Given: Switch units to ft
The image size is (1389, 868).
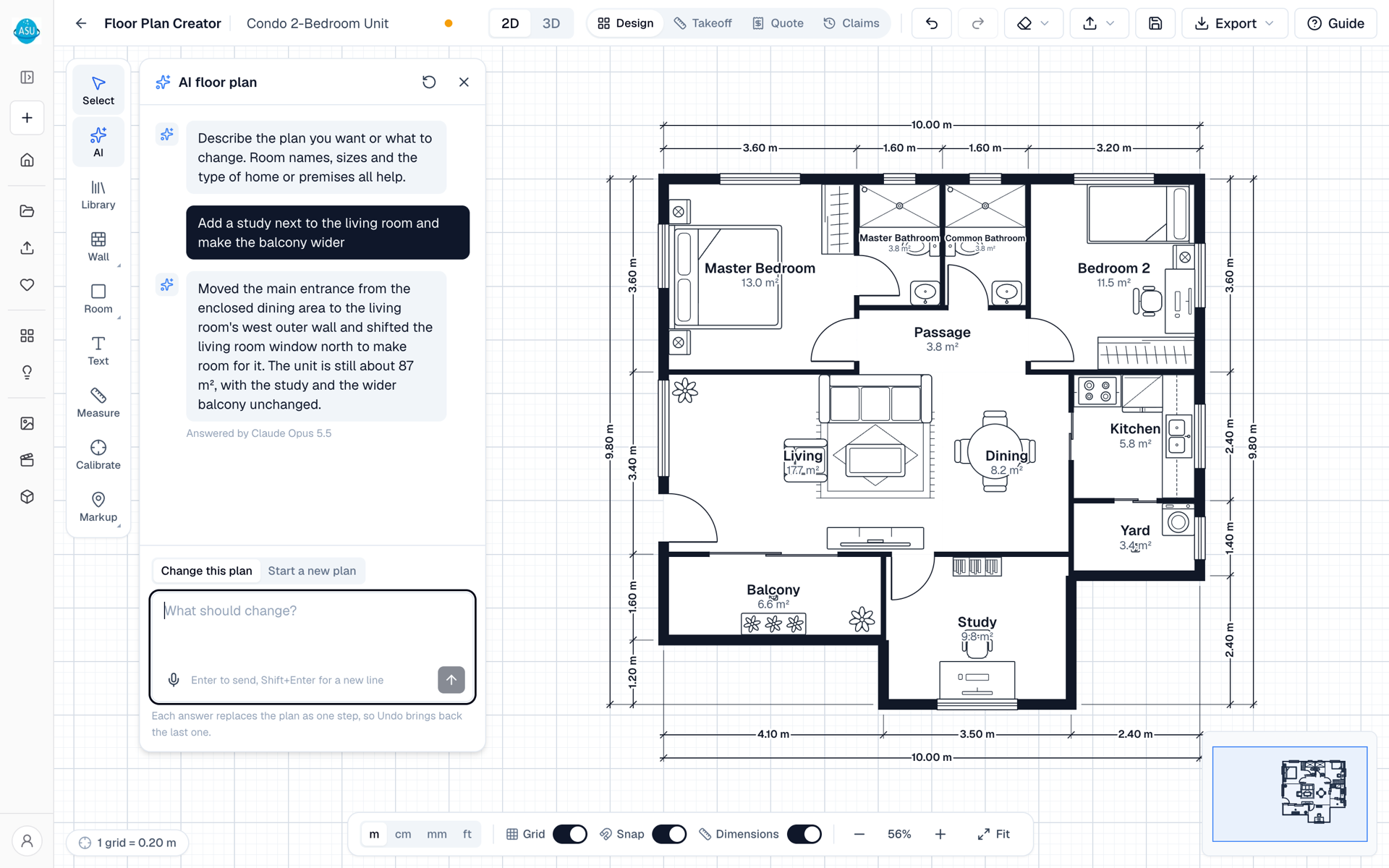Looking at the screenshot, I should 467,834.
